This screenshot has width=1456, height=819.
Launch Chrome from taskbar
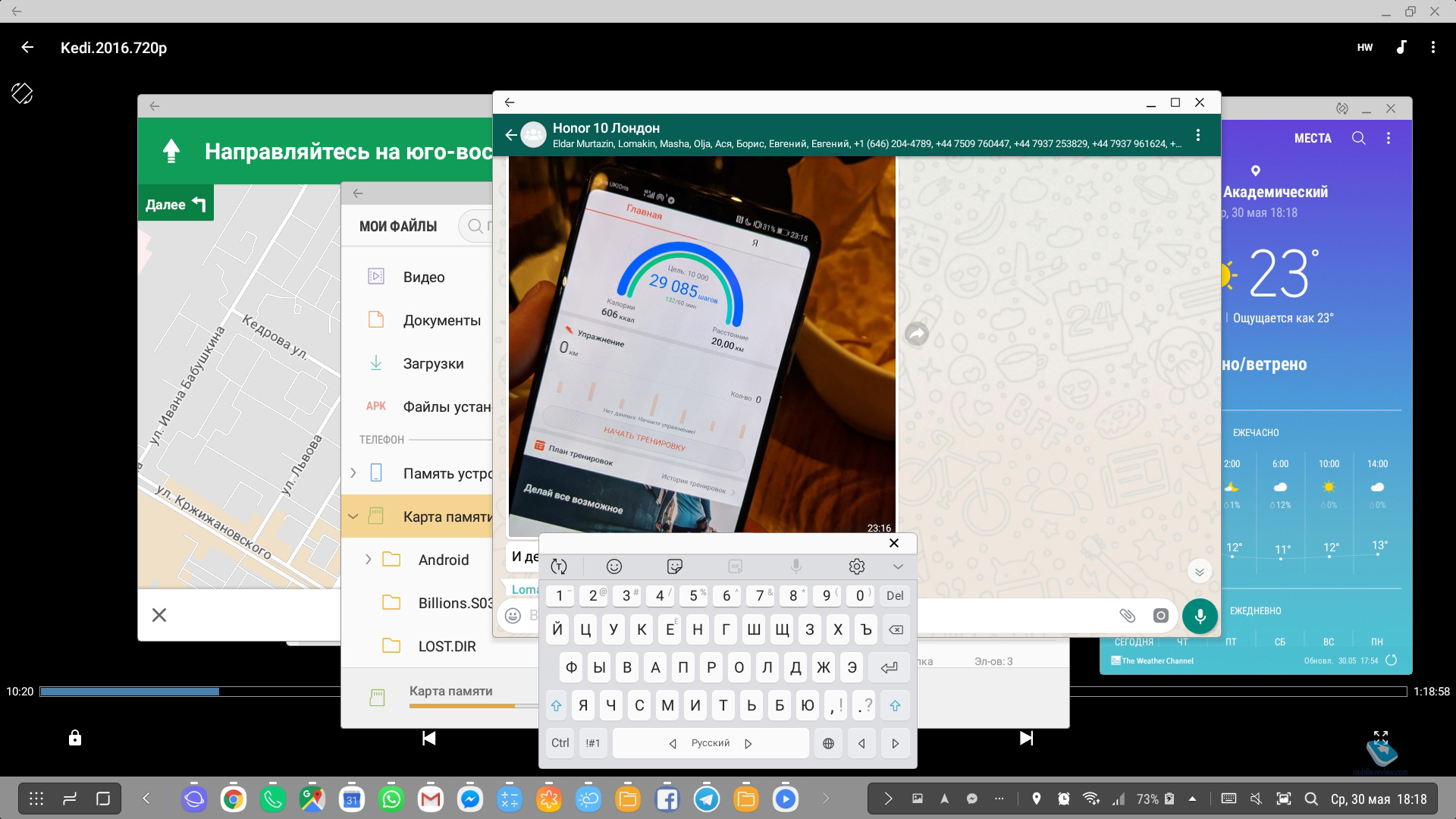(234, 799)
